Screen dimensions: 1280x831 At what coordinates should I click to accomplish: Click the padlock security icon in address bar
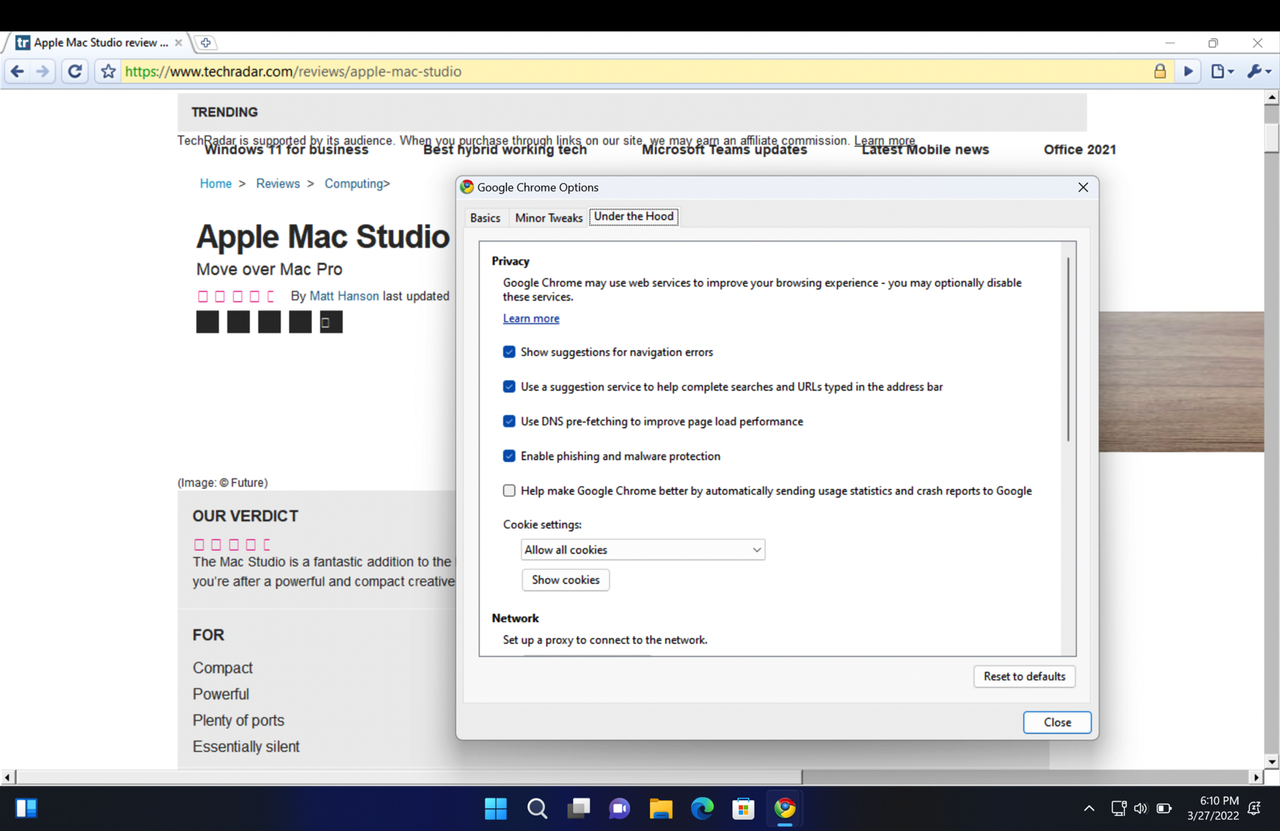point(1160,72)
